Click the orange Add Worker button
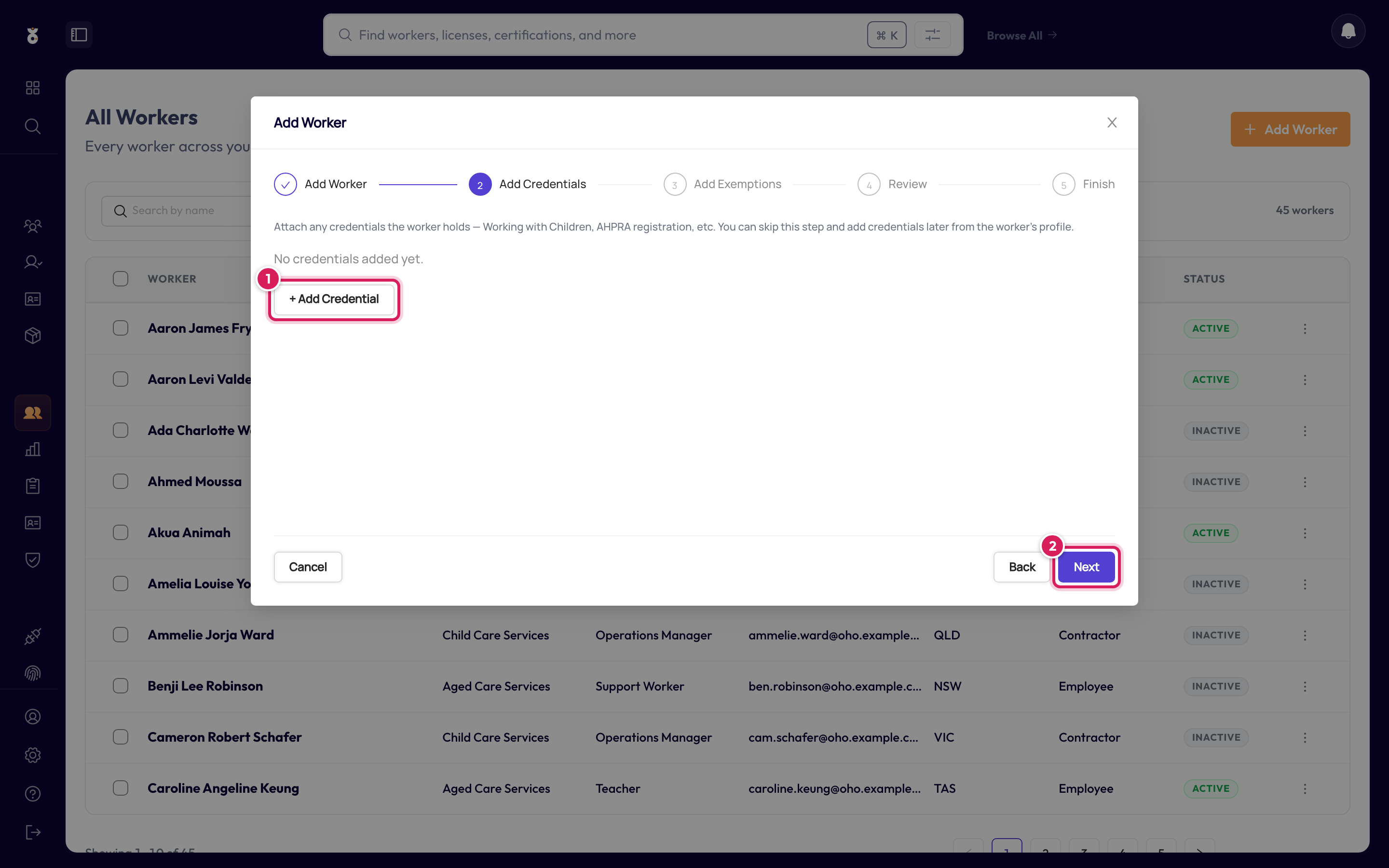 pyautogui.click(x=1290, y=129)
